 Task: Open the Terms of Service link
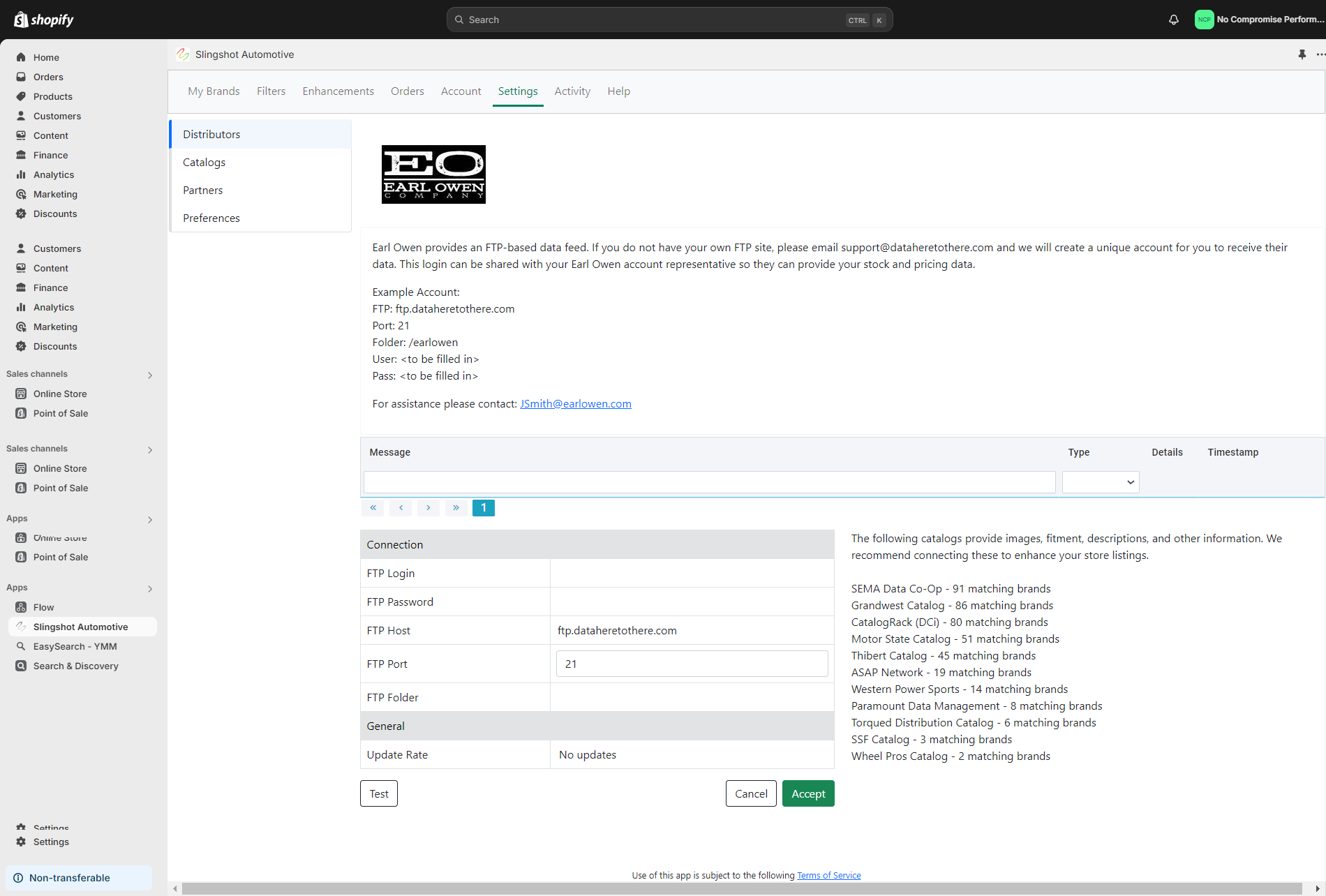pyautogui.click(x=829, y=875)
